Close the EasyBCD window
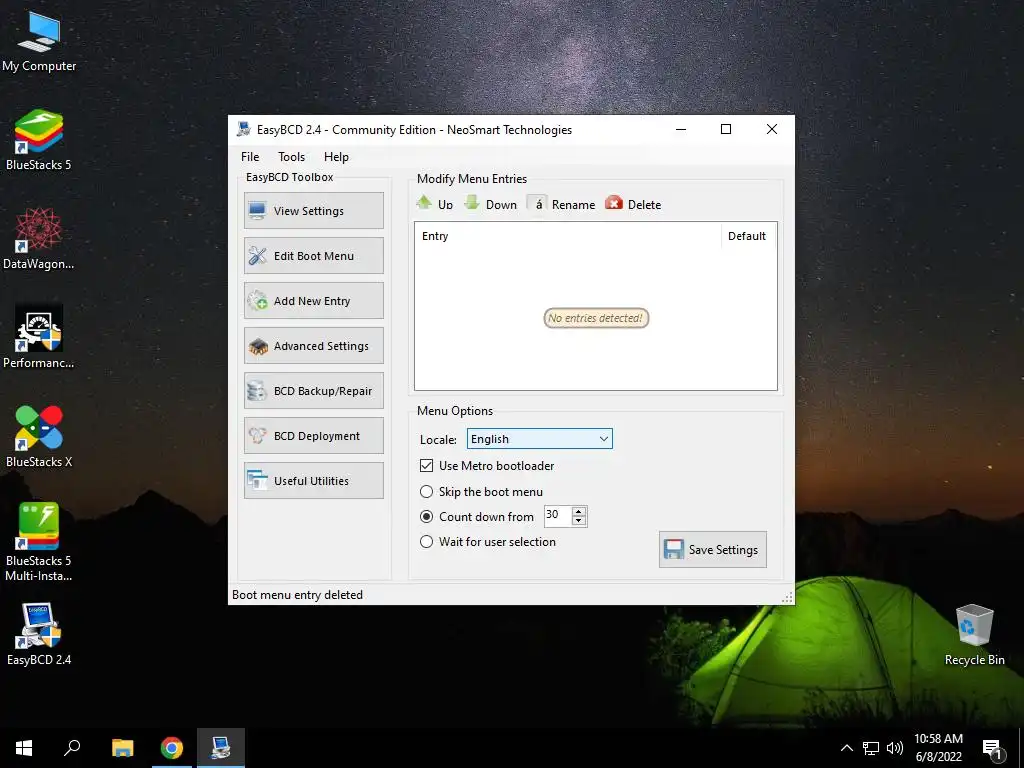1024x768 pixels. [771, 129]
